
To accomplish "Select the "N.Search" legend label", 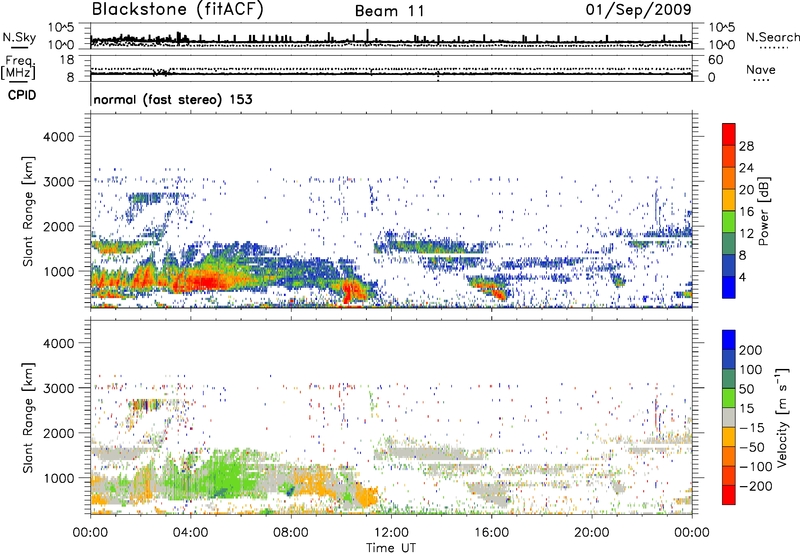I will tap(773, 37).
